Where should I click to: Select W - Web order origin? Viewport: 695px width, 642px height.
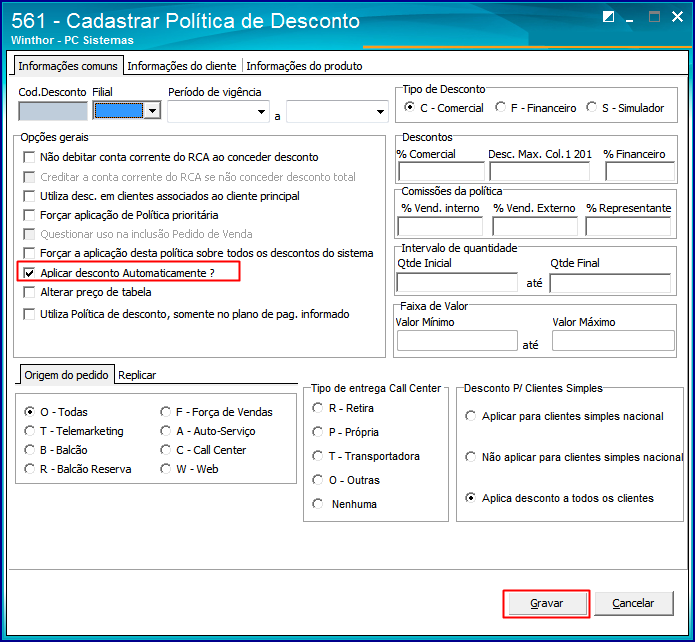point(165,469)
